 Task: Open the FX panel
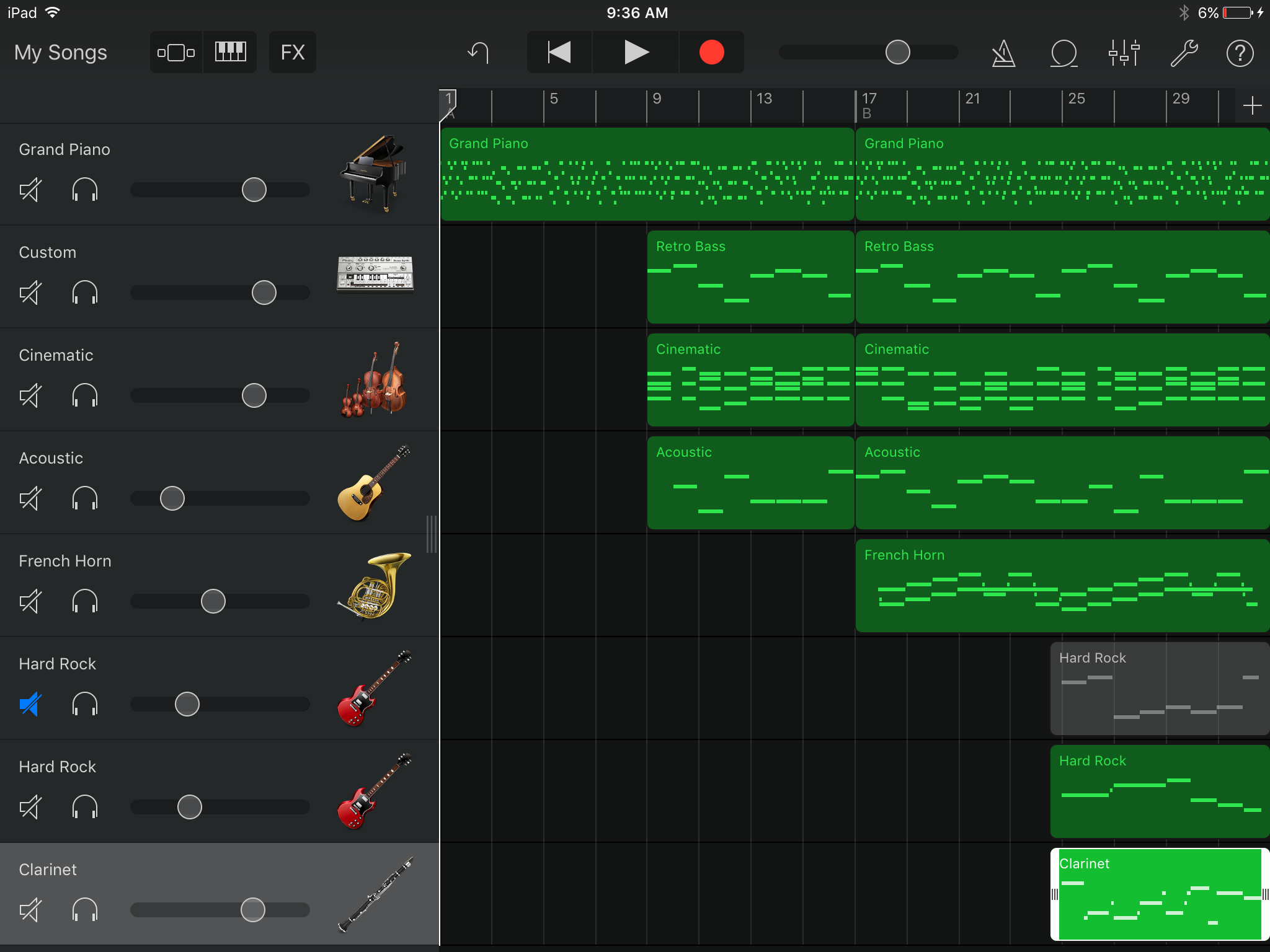(x=293, y=52)
